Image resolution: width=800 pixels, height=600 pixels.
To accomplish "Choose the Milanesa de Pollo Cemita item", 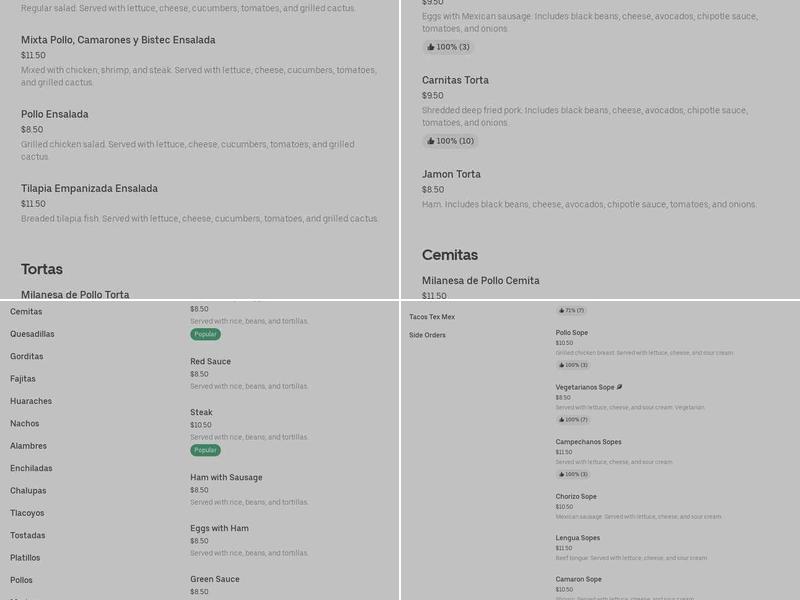I will (480, 281).
